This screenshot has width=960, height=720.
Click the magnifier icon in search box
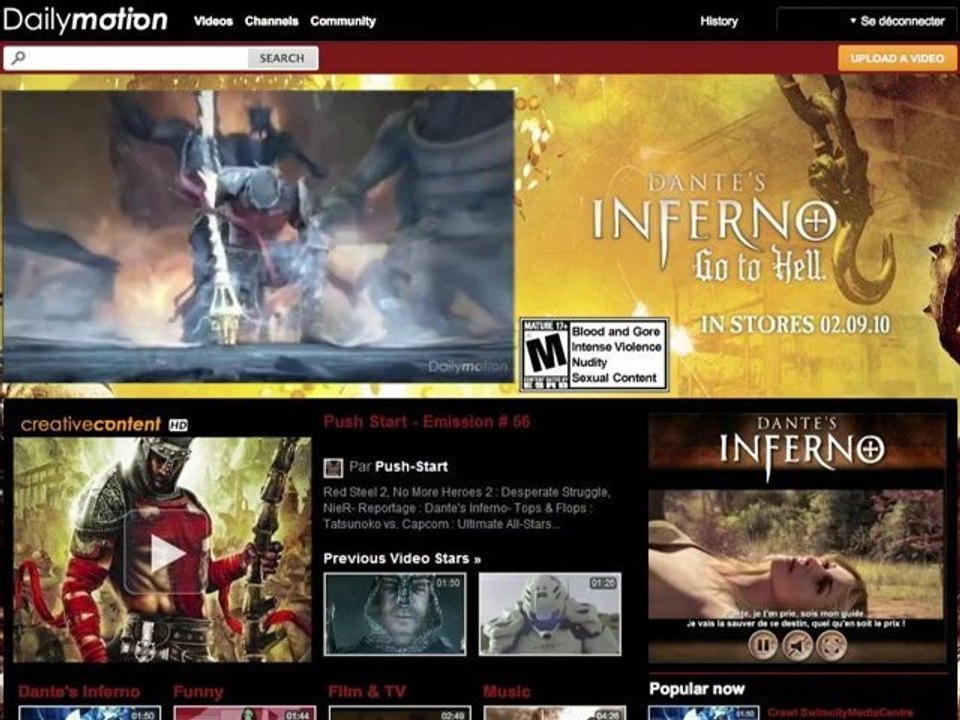coord(18,58)
